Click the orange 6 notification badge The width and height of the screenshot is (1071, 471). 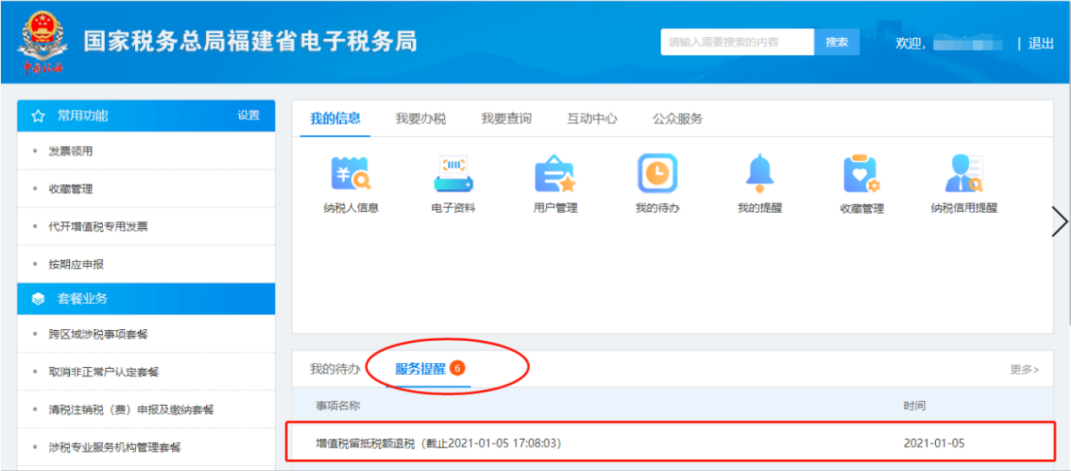coord(458,369)
